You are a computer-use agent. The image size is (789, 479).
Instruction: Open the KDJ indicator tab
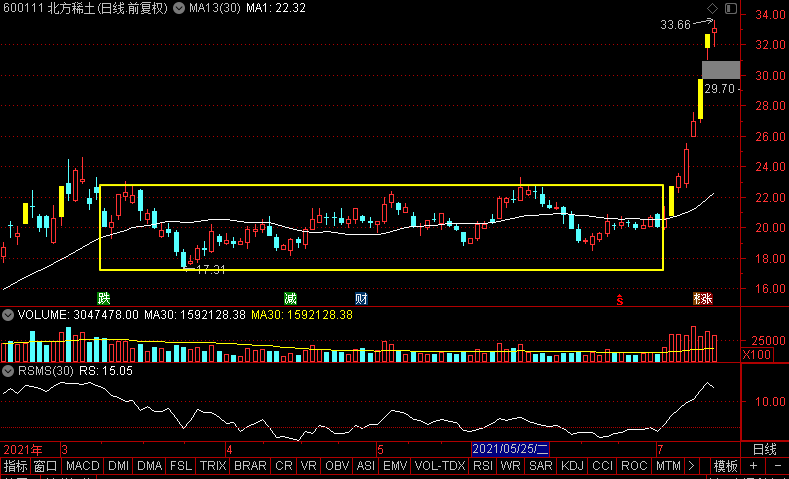coord(573,465)
